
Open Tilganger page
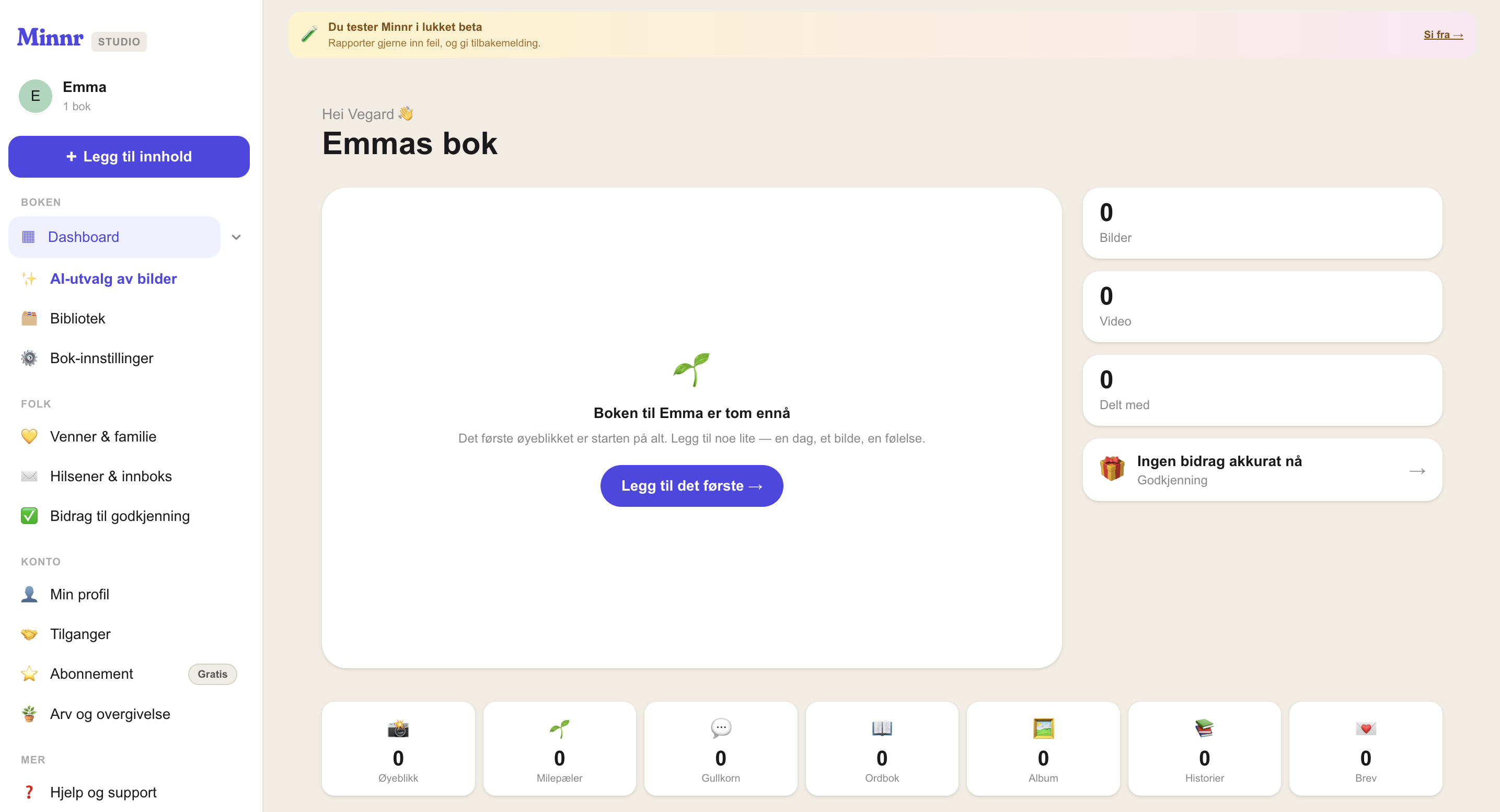tap(129, 634)
